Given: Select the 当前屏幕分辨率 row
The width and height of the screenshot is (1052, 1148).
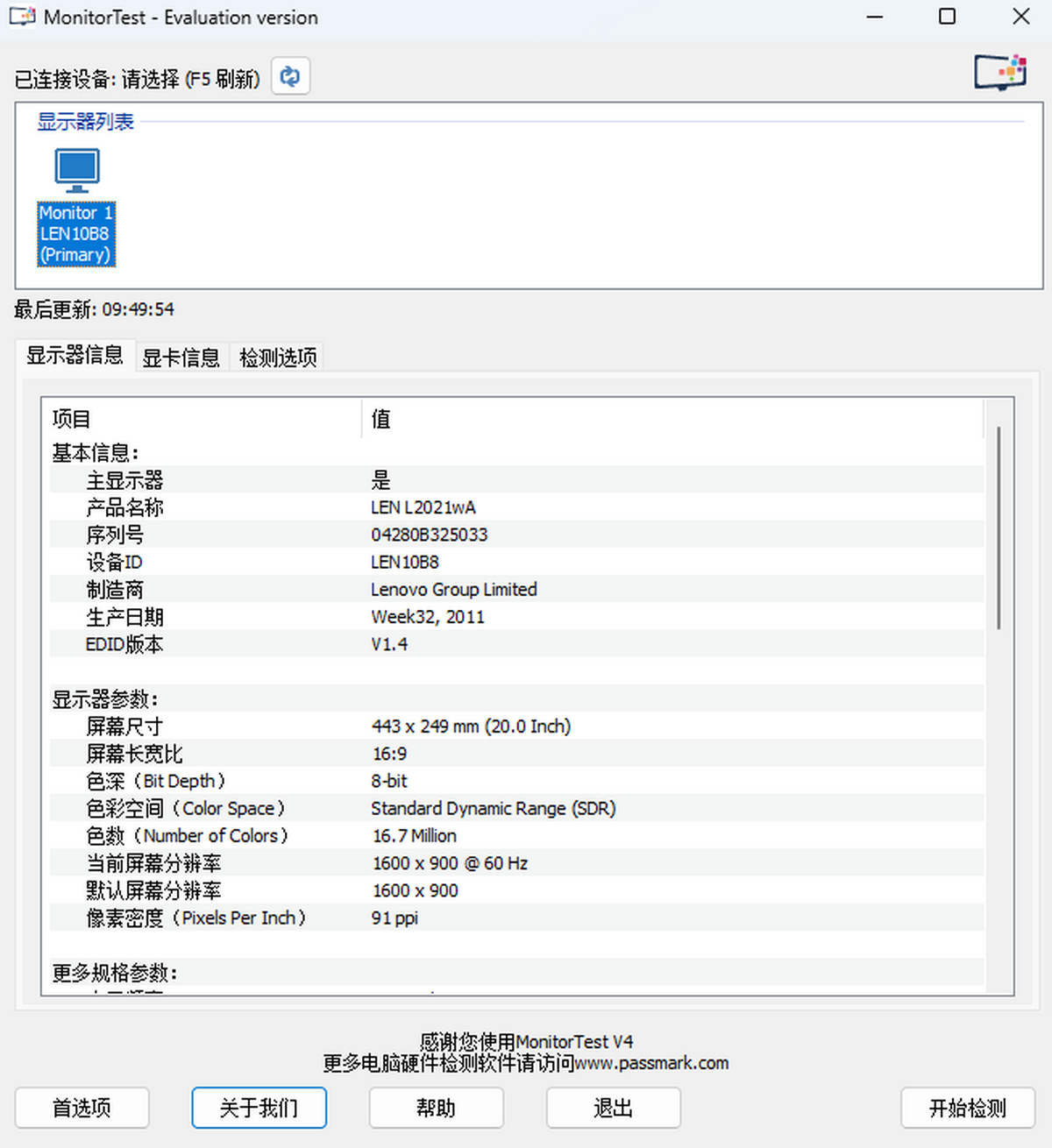Looking at the screenshot, I should (x=516, y=863).
